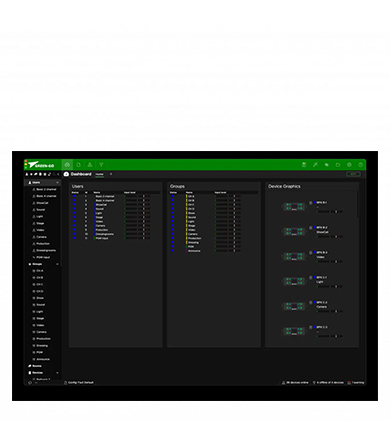The width and height of the screenshot is (390, 421).
Task: Toggle the checkbox beside BPX B.1 device
Action: (x=311, y=203)
